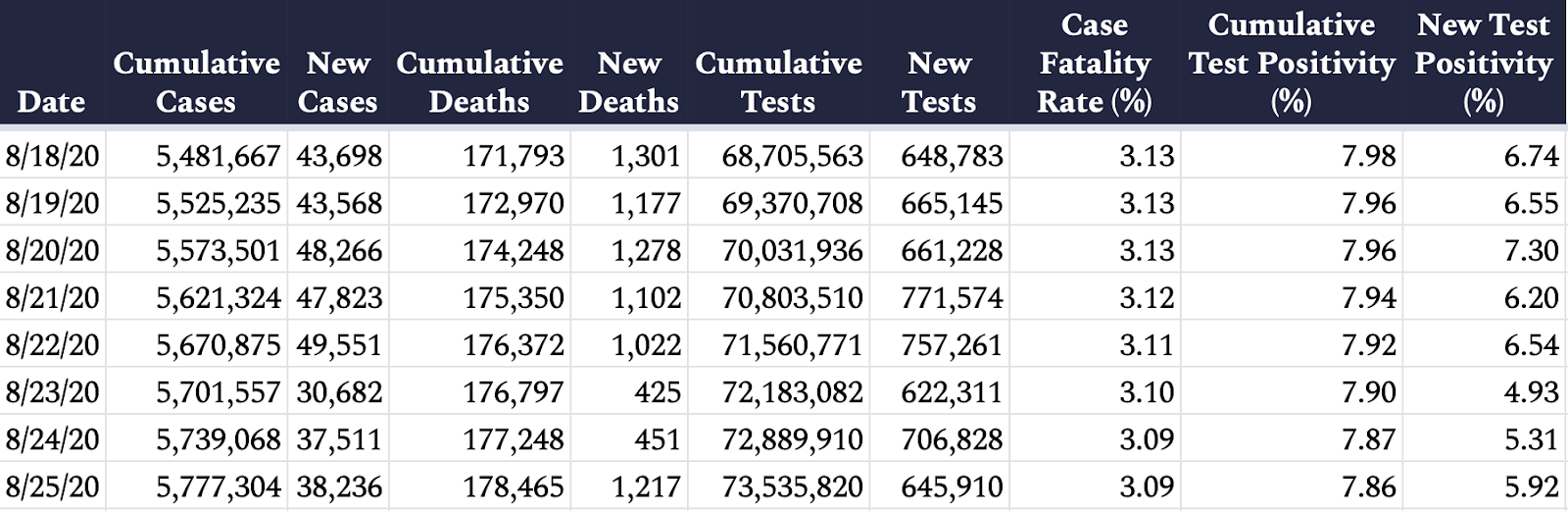Select cumulative positivity value 7.87
1568x511 pixels.
click(1368, 438)
